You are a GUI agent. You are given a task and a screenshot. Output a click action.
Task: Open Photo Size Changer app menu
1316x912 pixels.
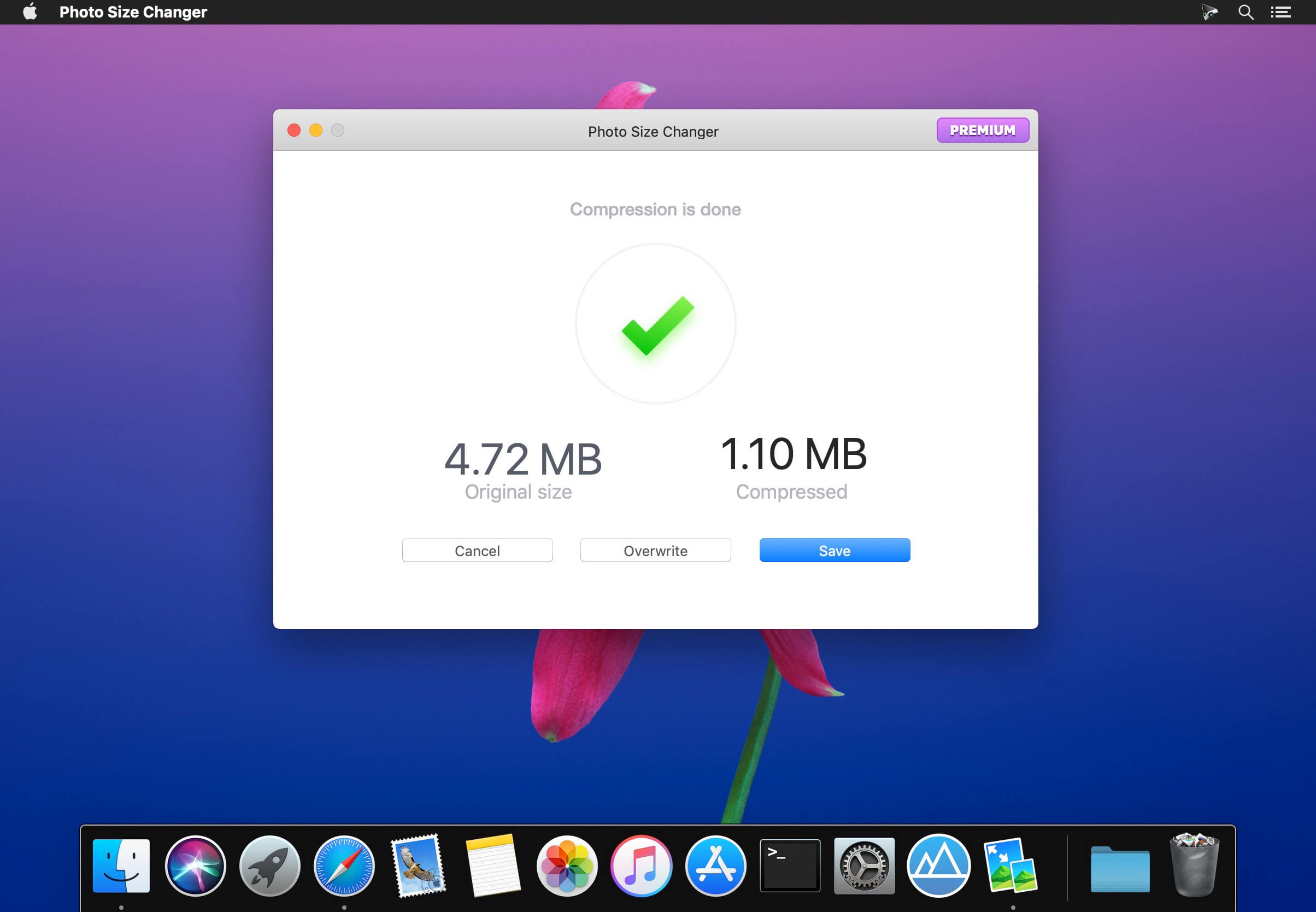pyautogui.click(x=132, y=12)
